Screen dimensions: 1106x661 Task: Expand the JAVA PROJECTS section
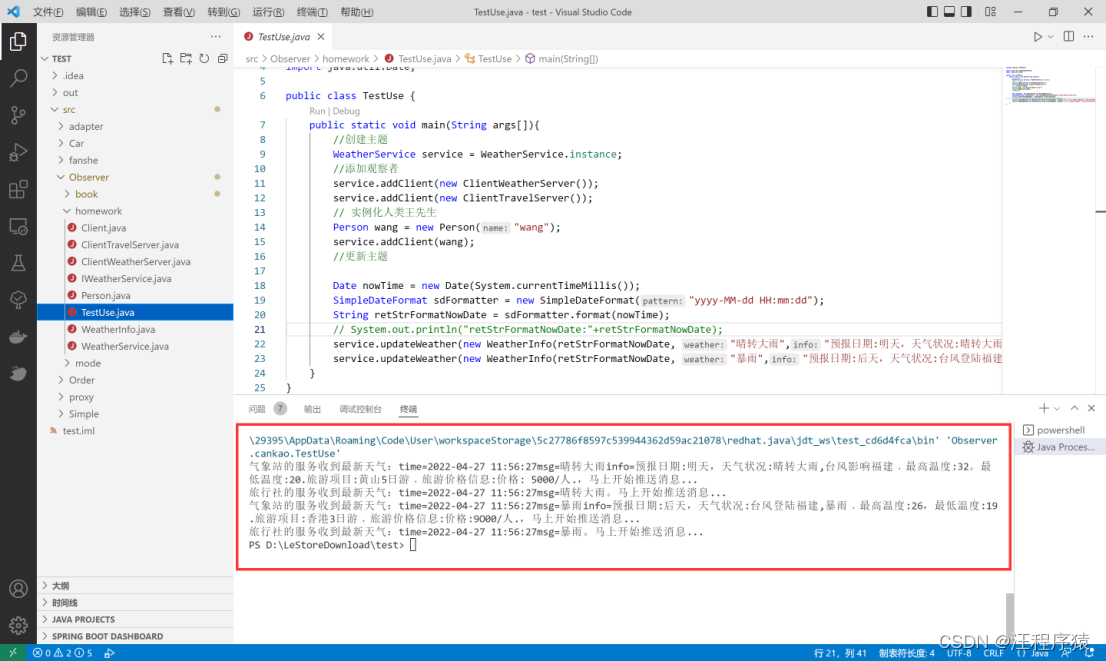(x=135, y=619)
